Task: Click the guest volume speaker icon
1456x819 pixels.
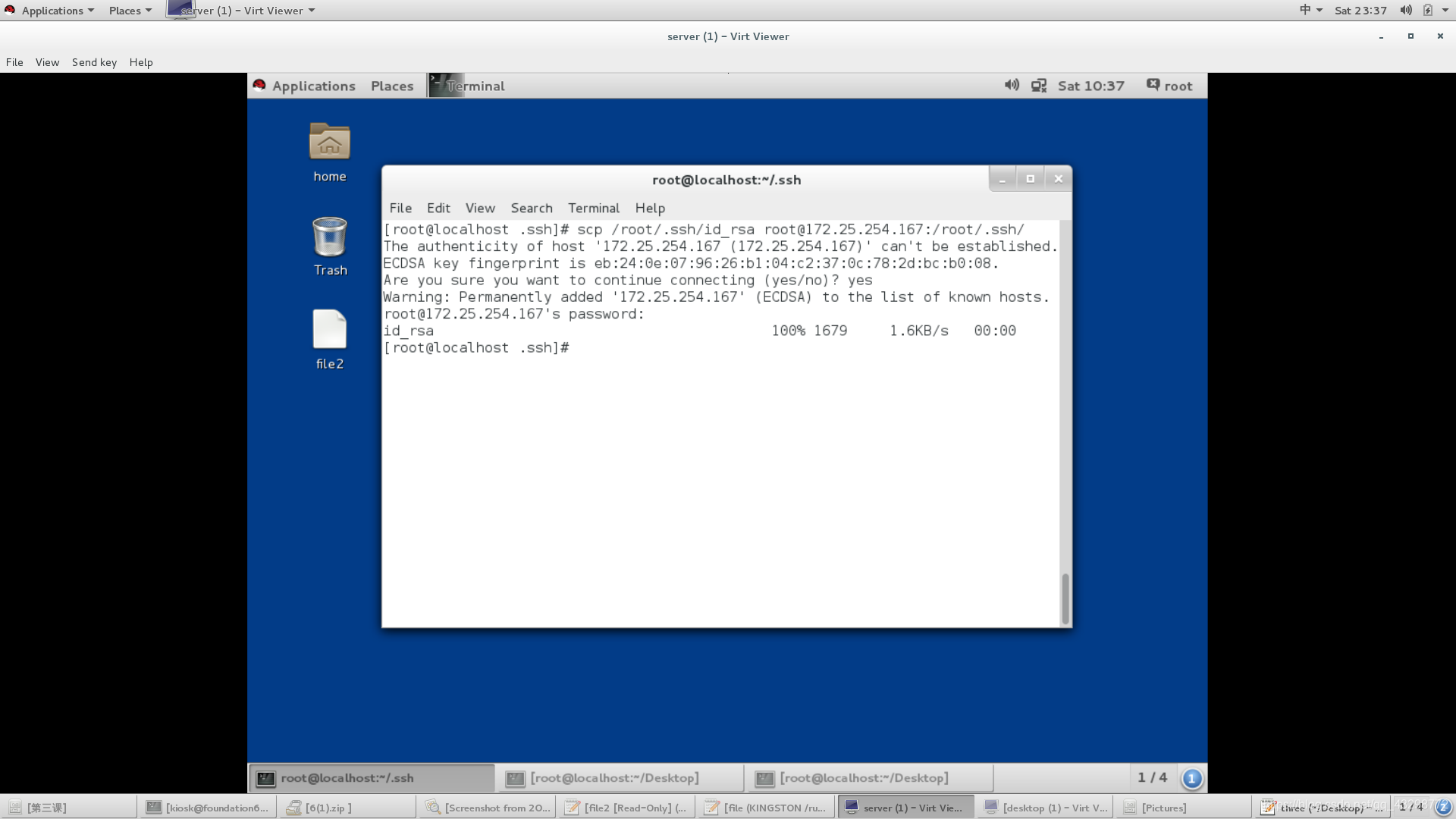Action: [1012, 85]
